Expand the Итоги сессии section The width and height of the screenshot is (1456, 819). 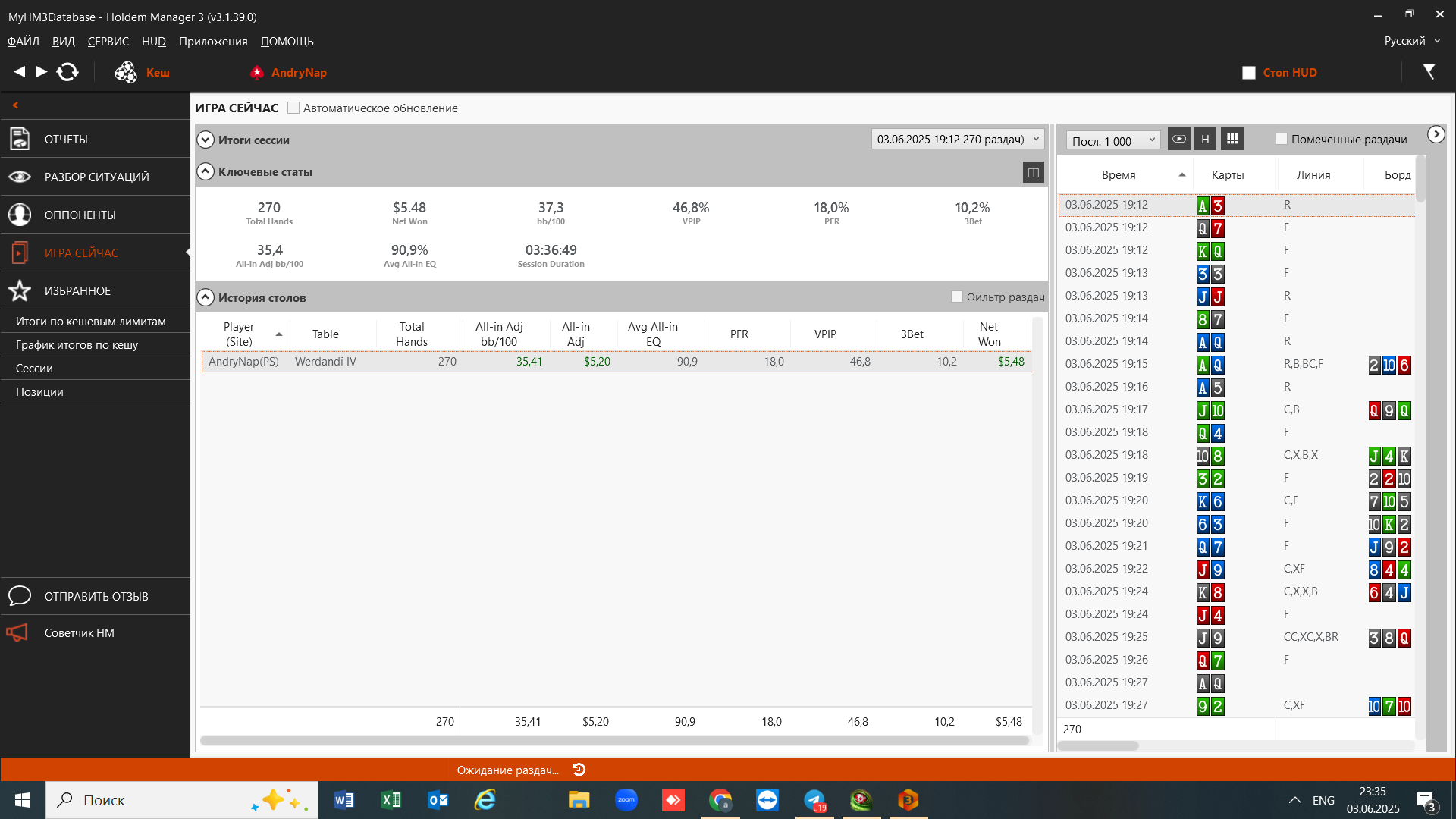pos(206,140)
